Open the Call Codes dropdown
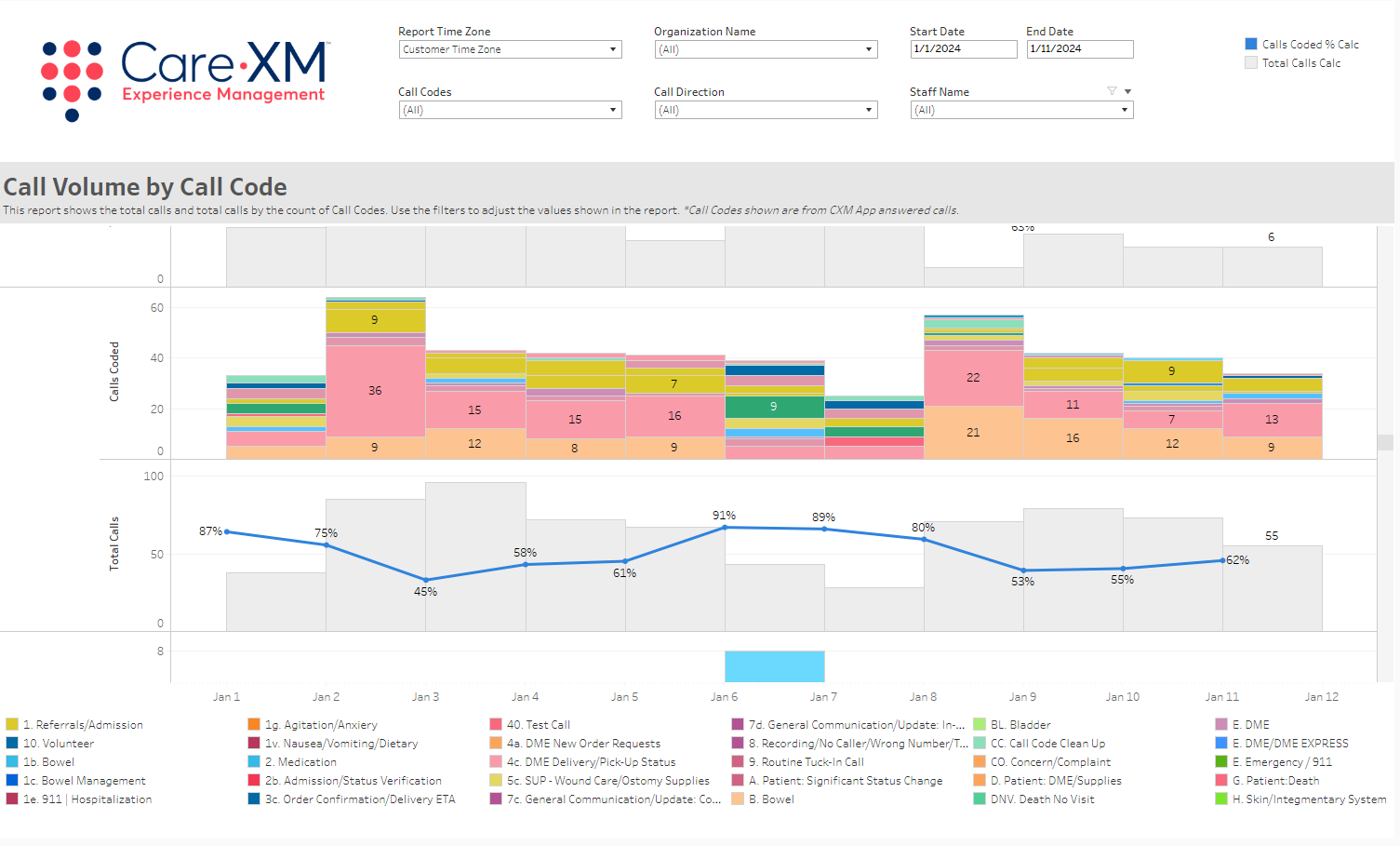 [x=510, y=110]
